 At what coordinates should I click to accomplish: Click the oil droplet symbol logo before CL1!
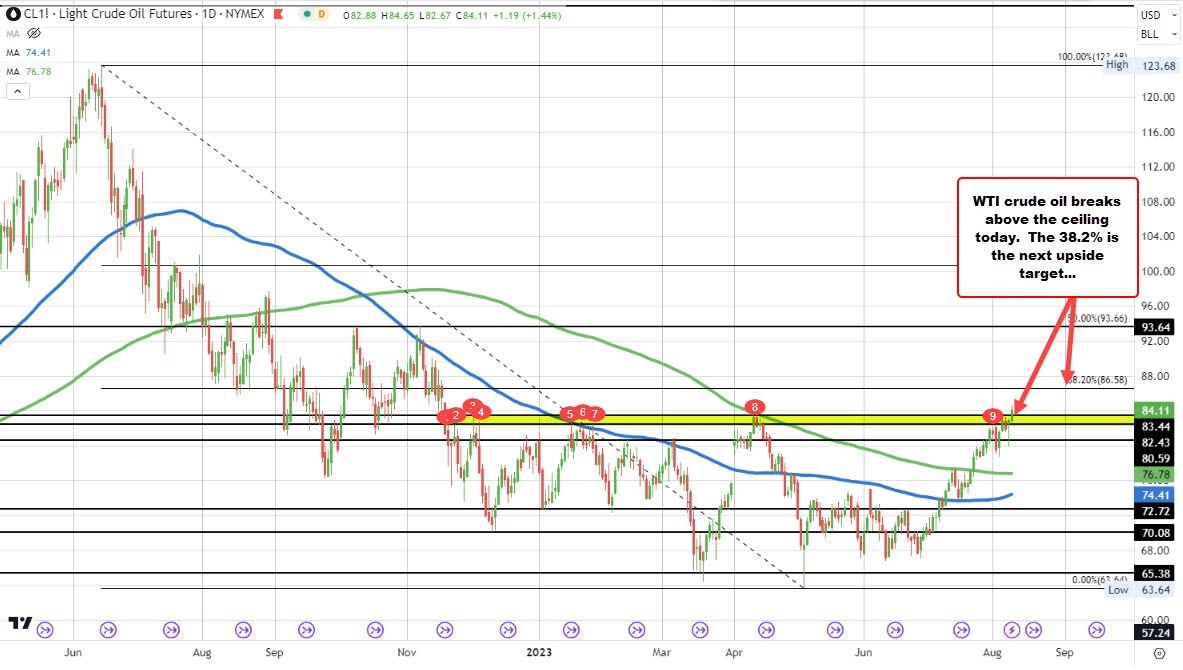(12, 14)
